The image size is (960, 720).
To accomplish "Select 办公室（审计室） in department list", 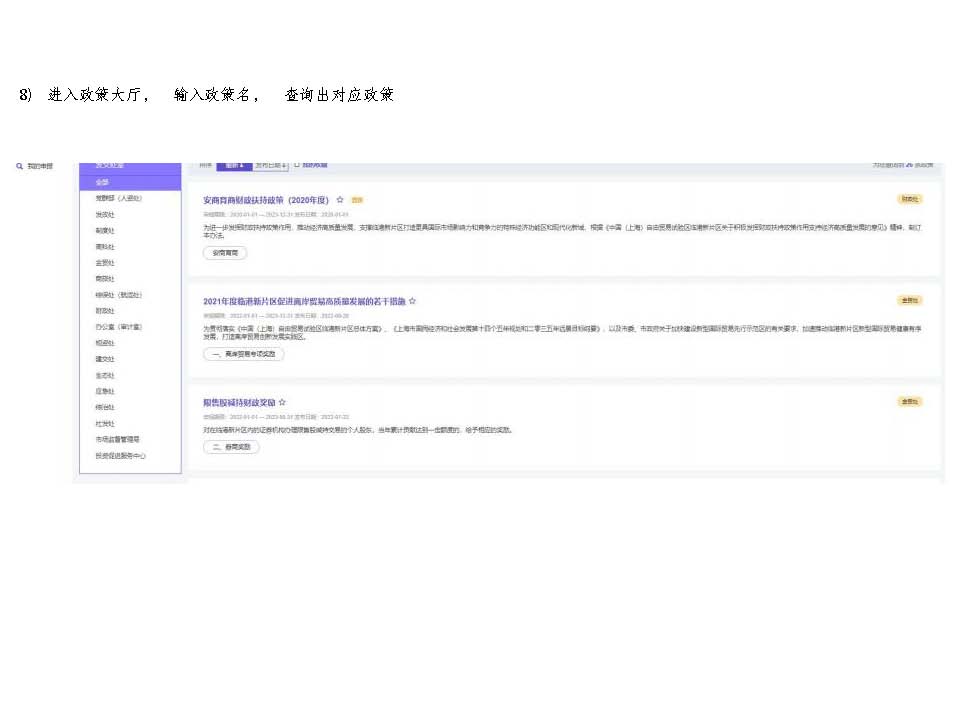I will coord(118,326).
